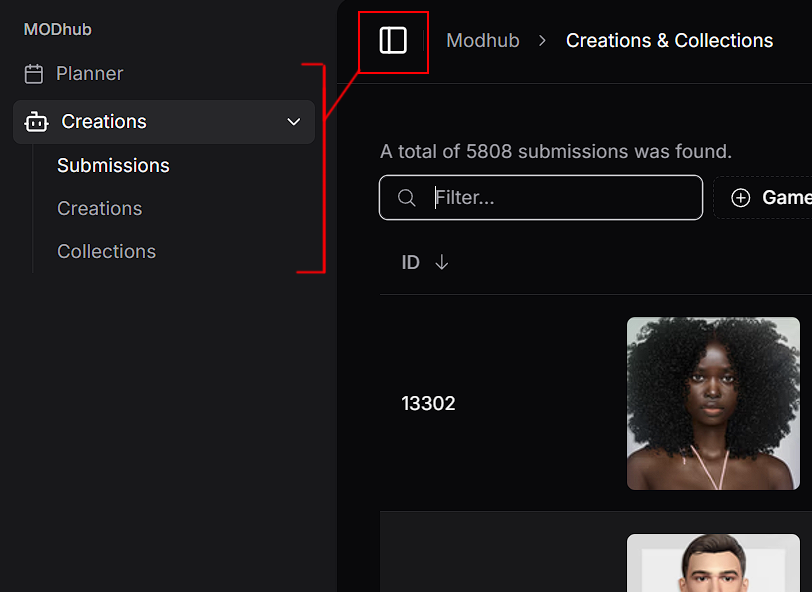This screenshot has height=592, width=812.
Task: Click the Creations & Collections breadcrumb
Action: tap(669, 40)
